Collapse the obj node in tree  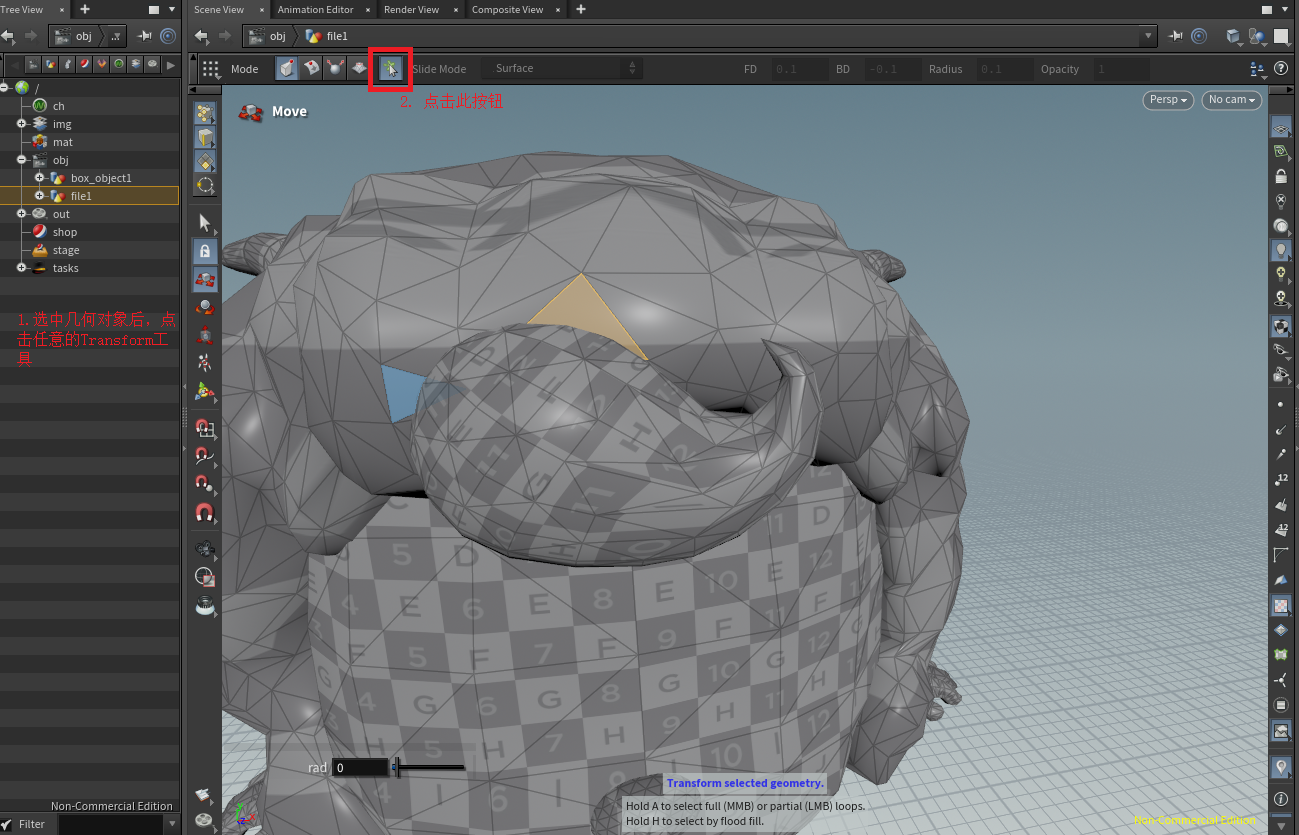click(x=21, y=160)
